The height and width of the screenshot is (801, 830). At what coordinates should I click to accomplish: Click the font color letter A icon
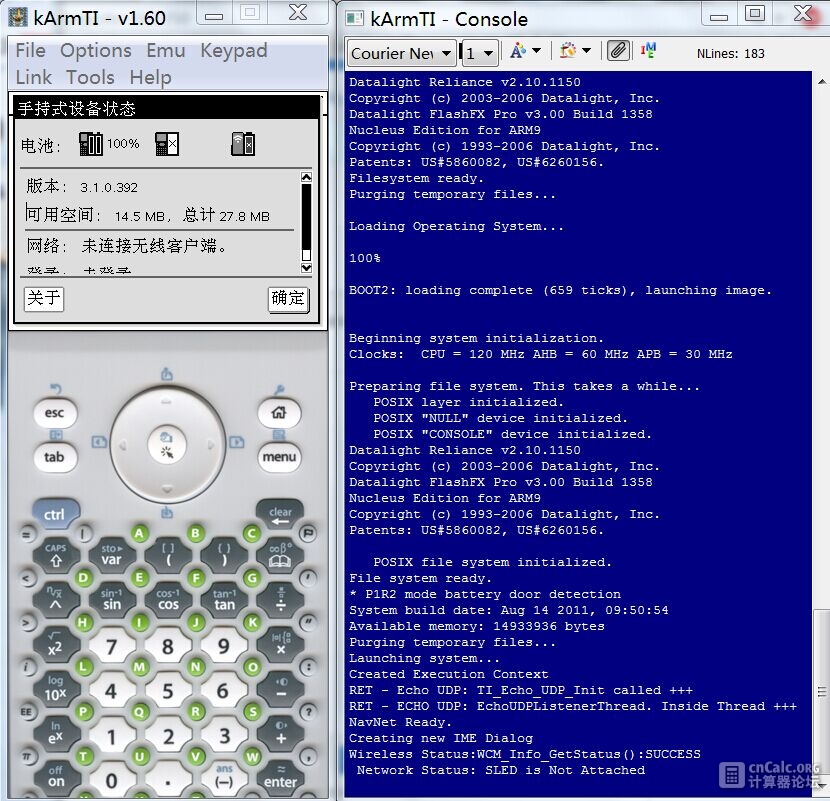(x=518, y=51)
